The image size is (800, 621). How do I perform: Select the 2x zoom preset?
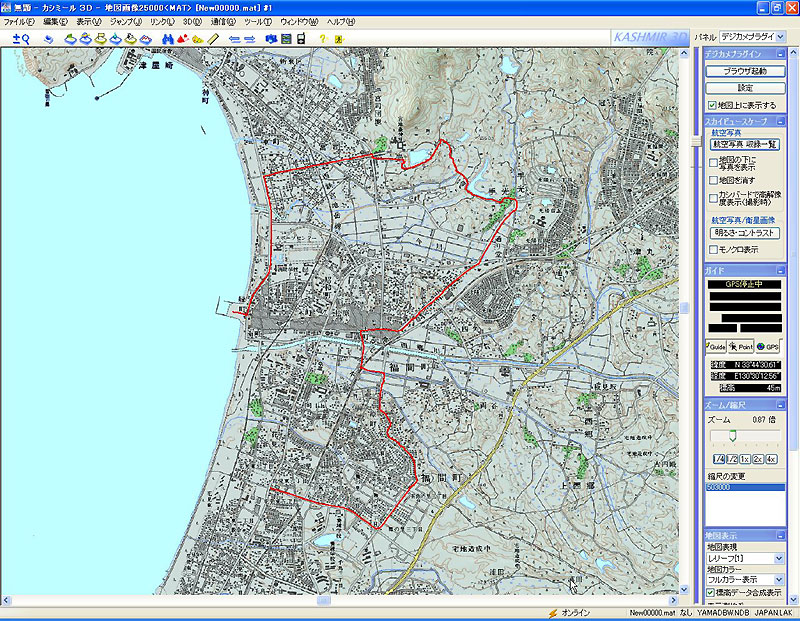(x=758, y=459)
